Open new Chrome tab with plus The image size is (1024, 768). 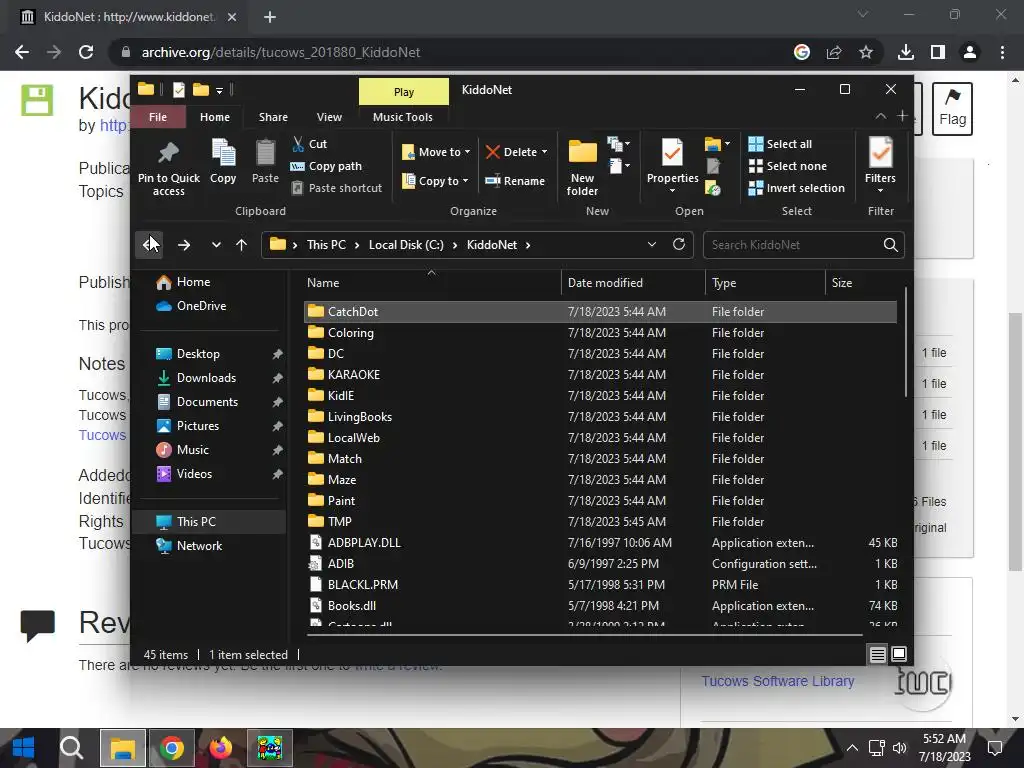click(x=270, y=17)
